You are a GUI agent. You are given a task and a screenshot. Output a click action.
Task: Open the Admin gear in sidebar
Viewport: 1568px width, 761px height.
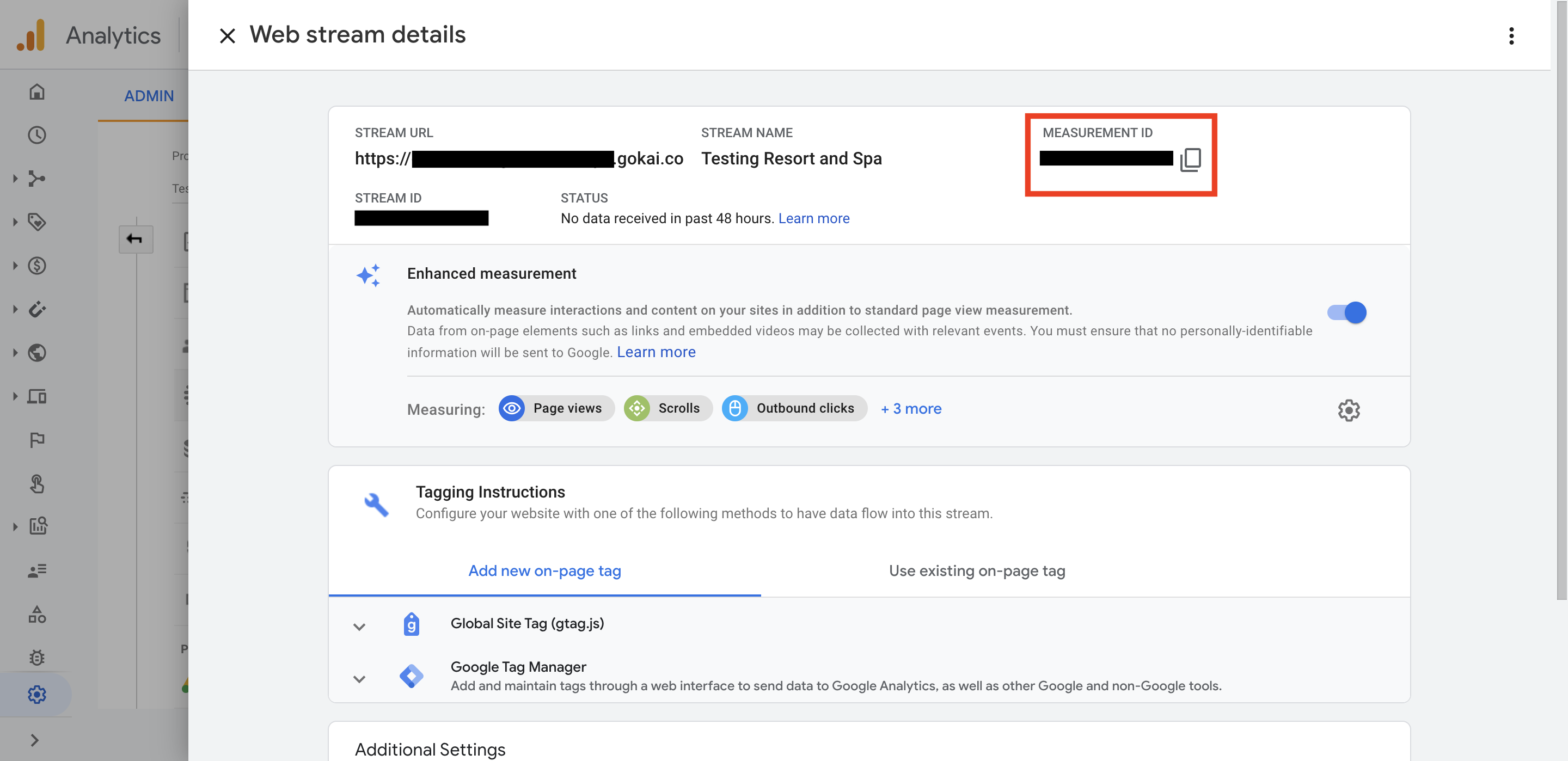click(x=37, y=694)
